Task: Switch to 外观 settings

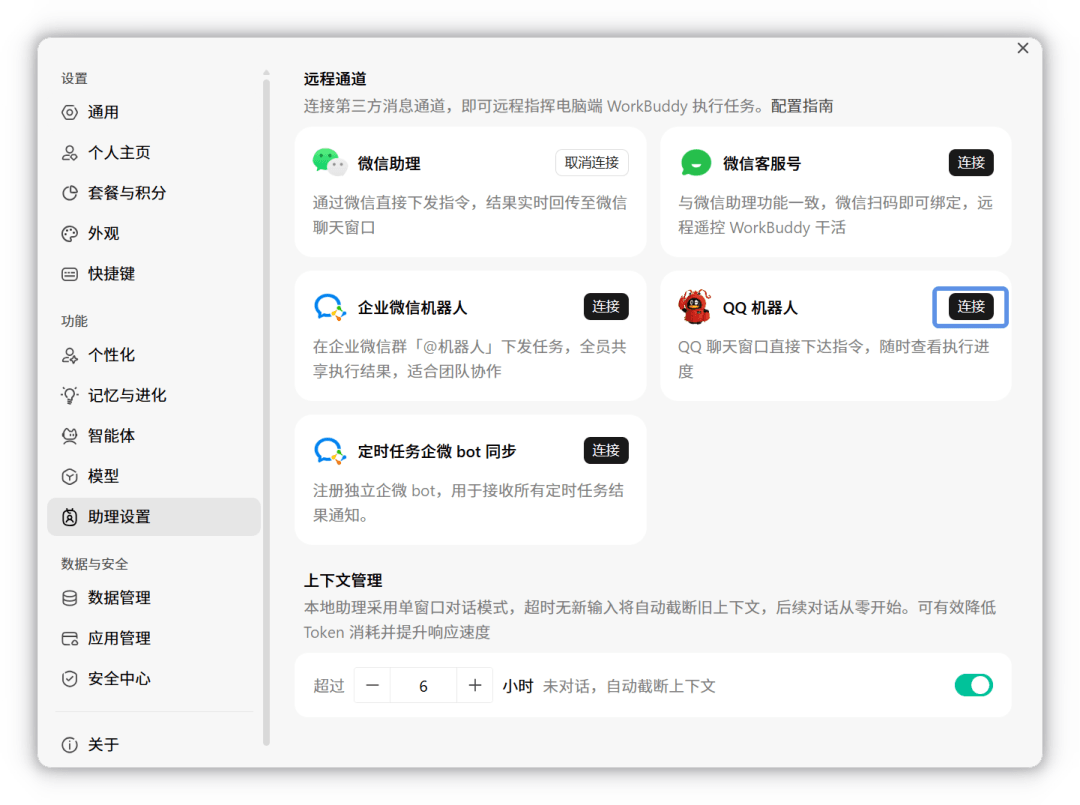Action: coord(154,233)
